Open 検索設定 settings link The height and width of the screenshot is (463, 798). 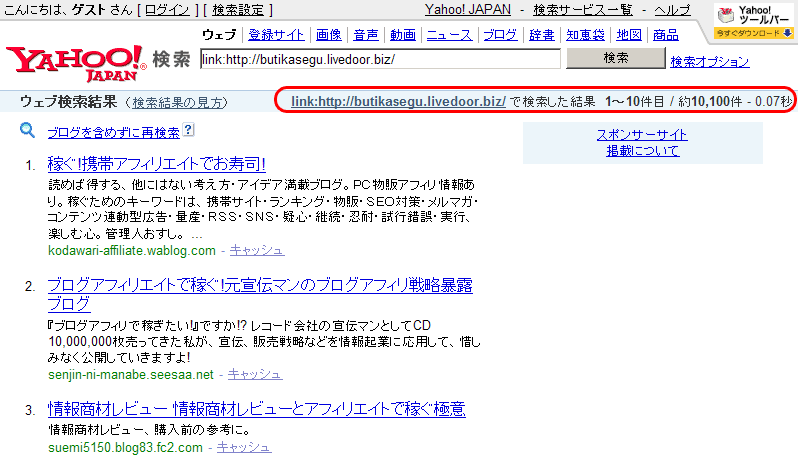[x=238, y=10]
